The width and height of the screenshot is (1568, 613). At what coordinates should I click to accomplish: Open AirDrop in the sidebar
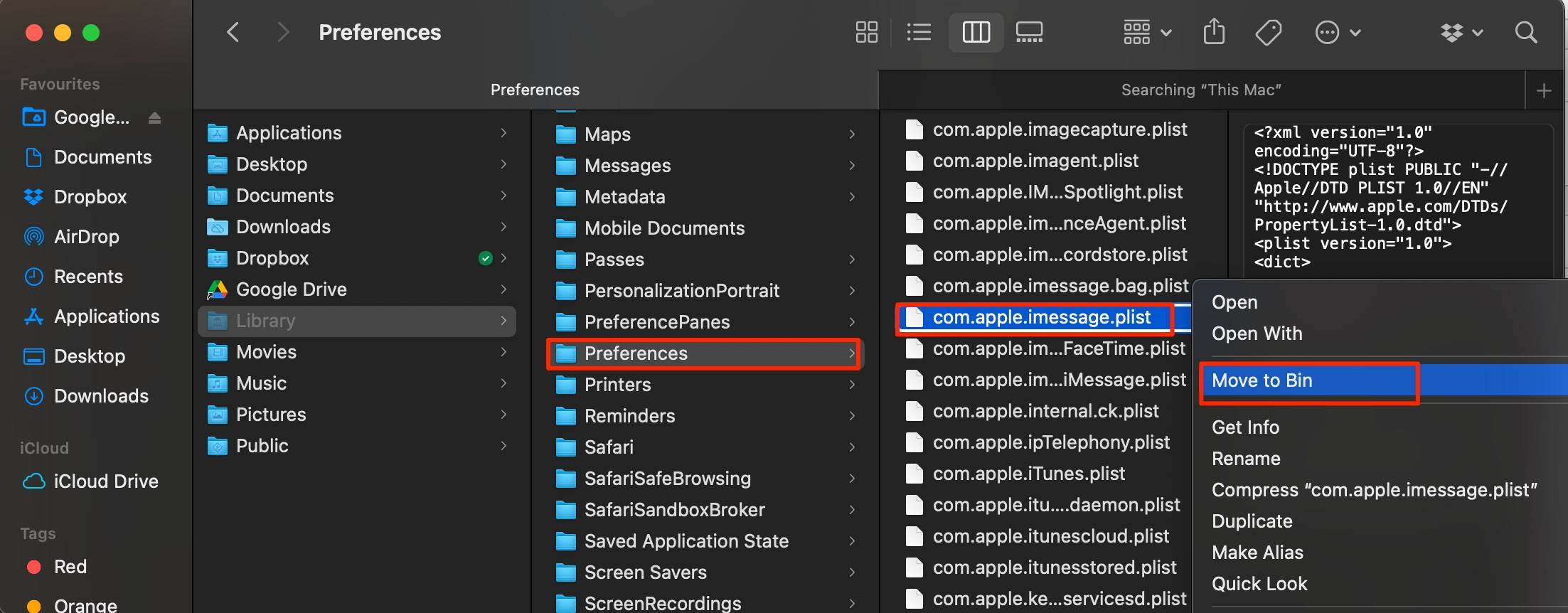(x=86, y=237)
